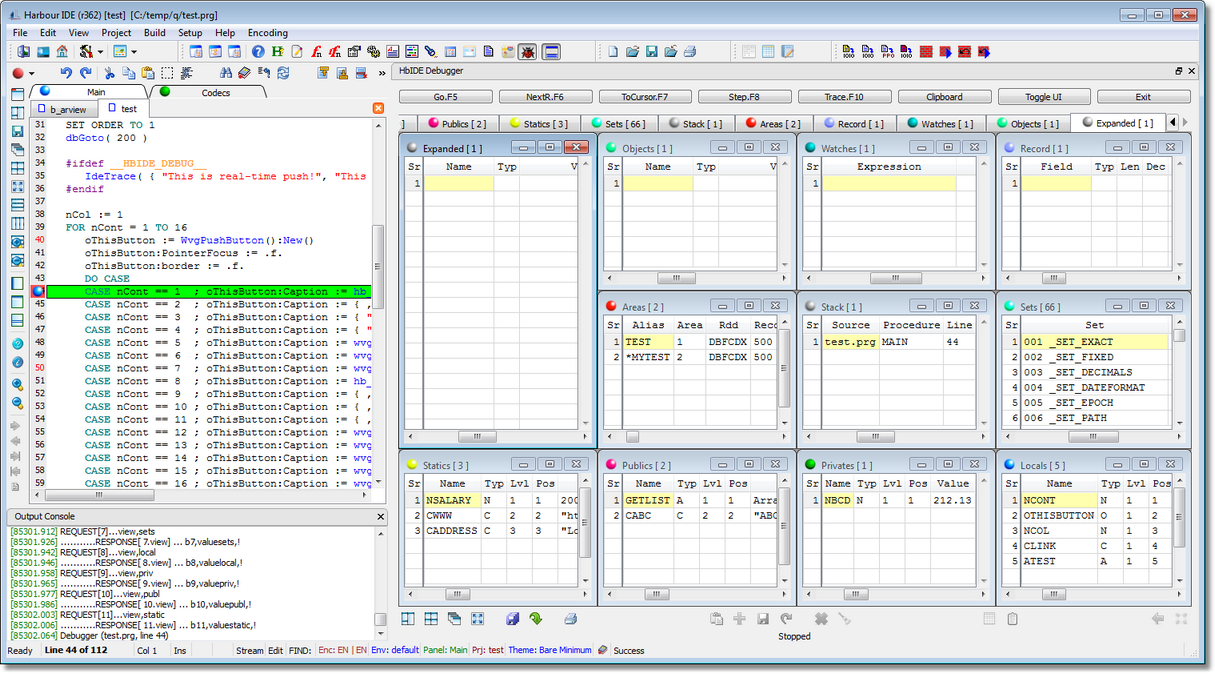Select the red record macro icon
The width and height of the screenshot is (1215, 674).
pos(18,72)
